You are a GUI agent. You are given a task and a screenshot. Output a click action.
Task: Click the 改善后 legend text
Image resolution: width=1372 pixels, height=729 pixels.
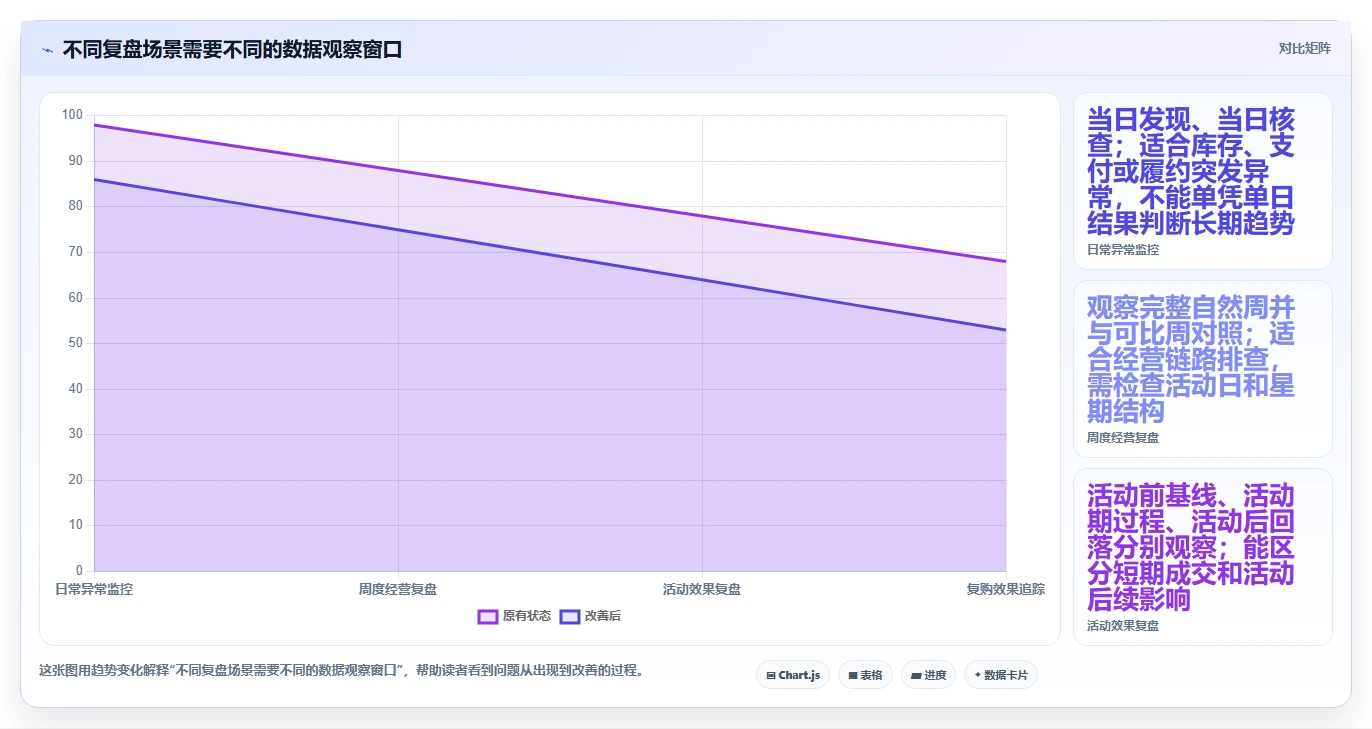(x=603, y=616)
